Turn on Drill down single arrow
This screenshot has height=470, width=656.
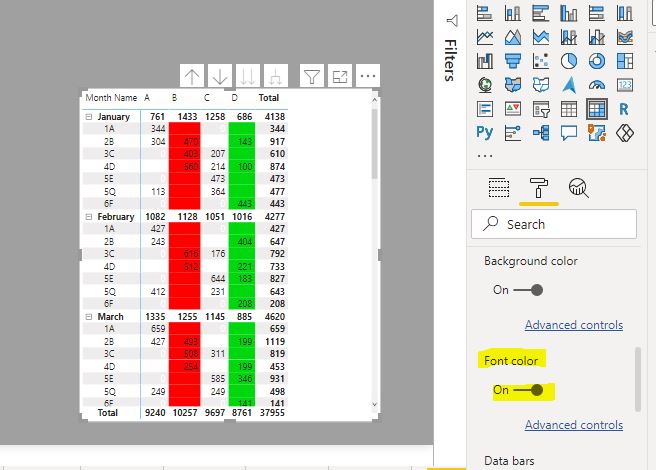(220, 76)
